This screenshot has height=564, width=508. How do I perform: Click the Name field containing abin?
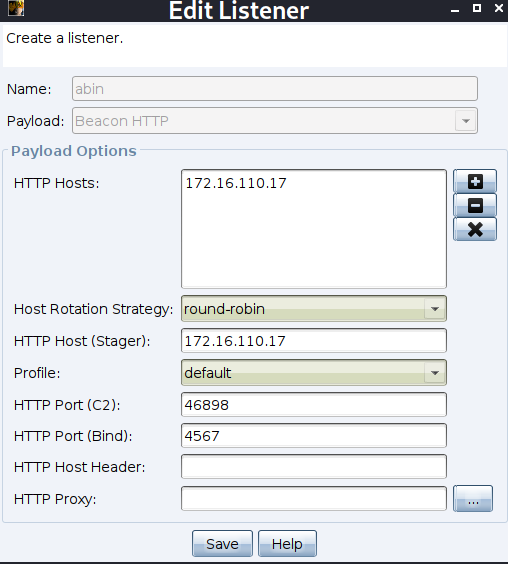coord(275,88)
